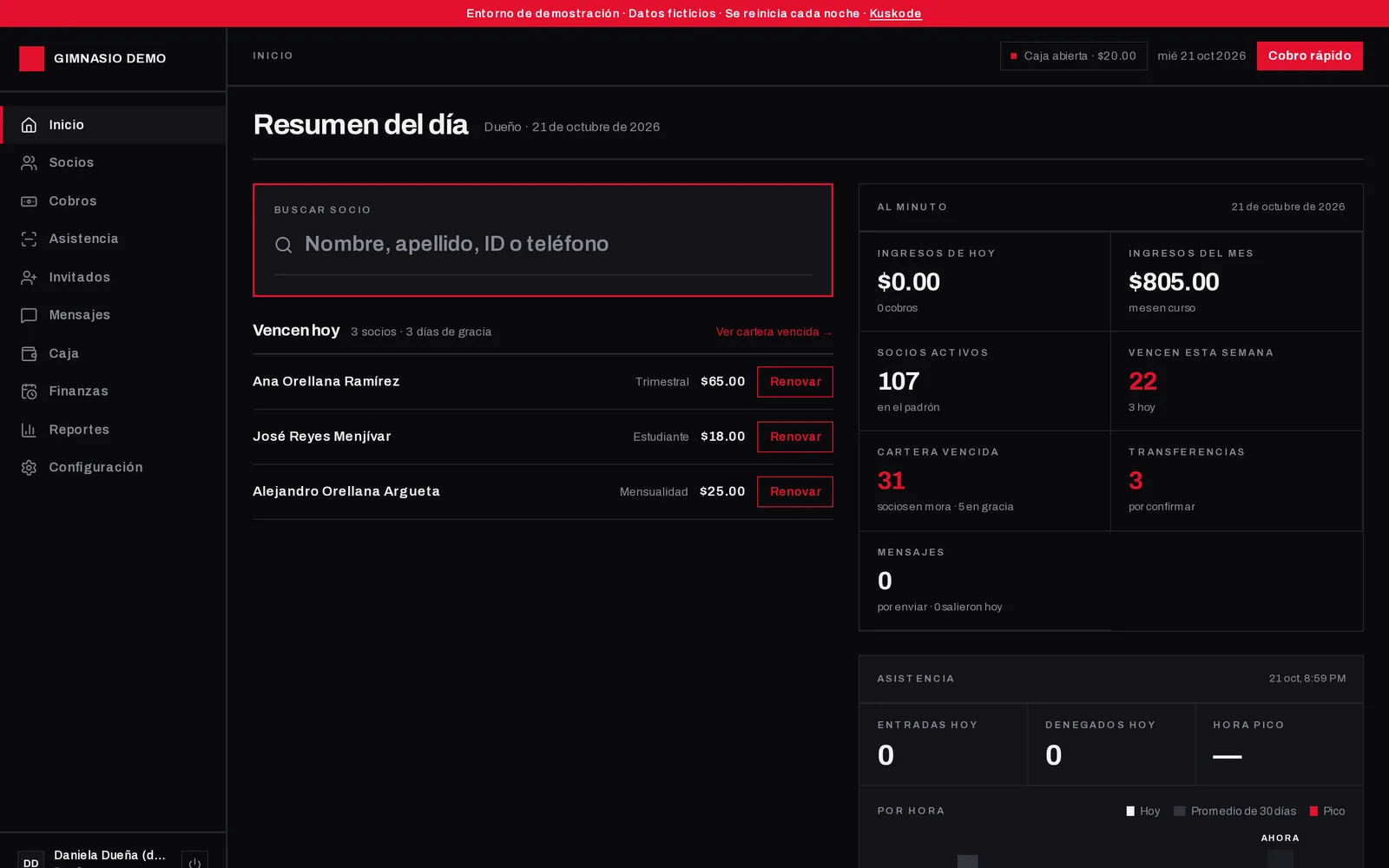Click the Hoy legend swatch
Image resolution: width=1389 pixels, height=868 pixels.
1130,812
